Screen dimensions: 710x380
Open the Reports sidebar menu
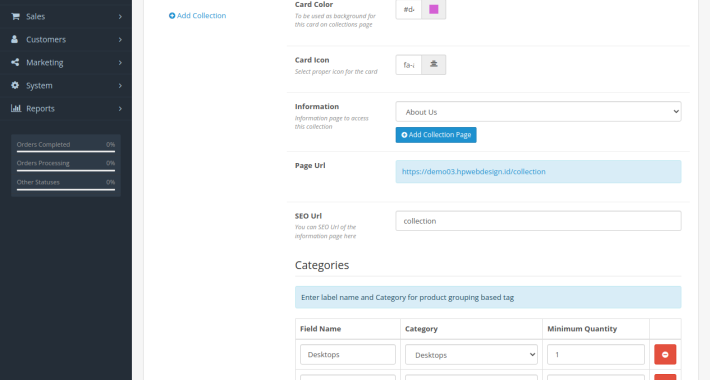point(66,109)
